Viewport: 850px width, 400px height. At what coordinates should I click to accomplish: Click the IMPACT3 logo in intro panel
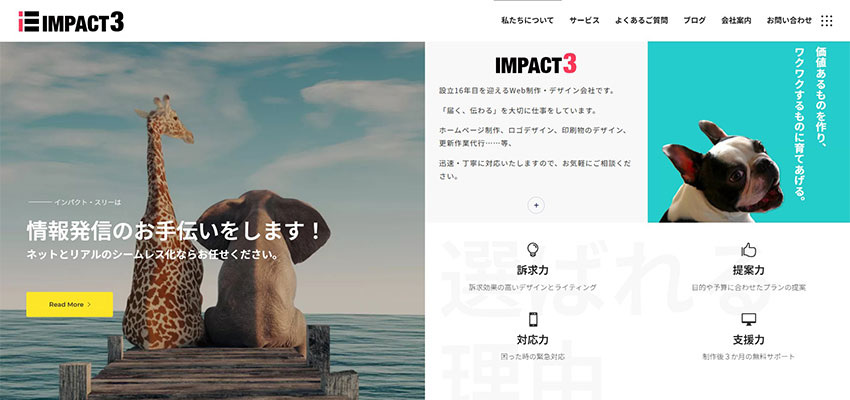point(536,64)
